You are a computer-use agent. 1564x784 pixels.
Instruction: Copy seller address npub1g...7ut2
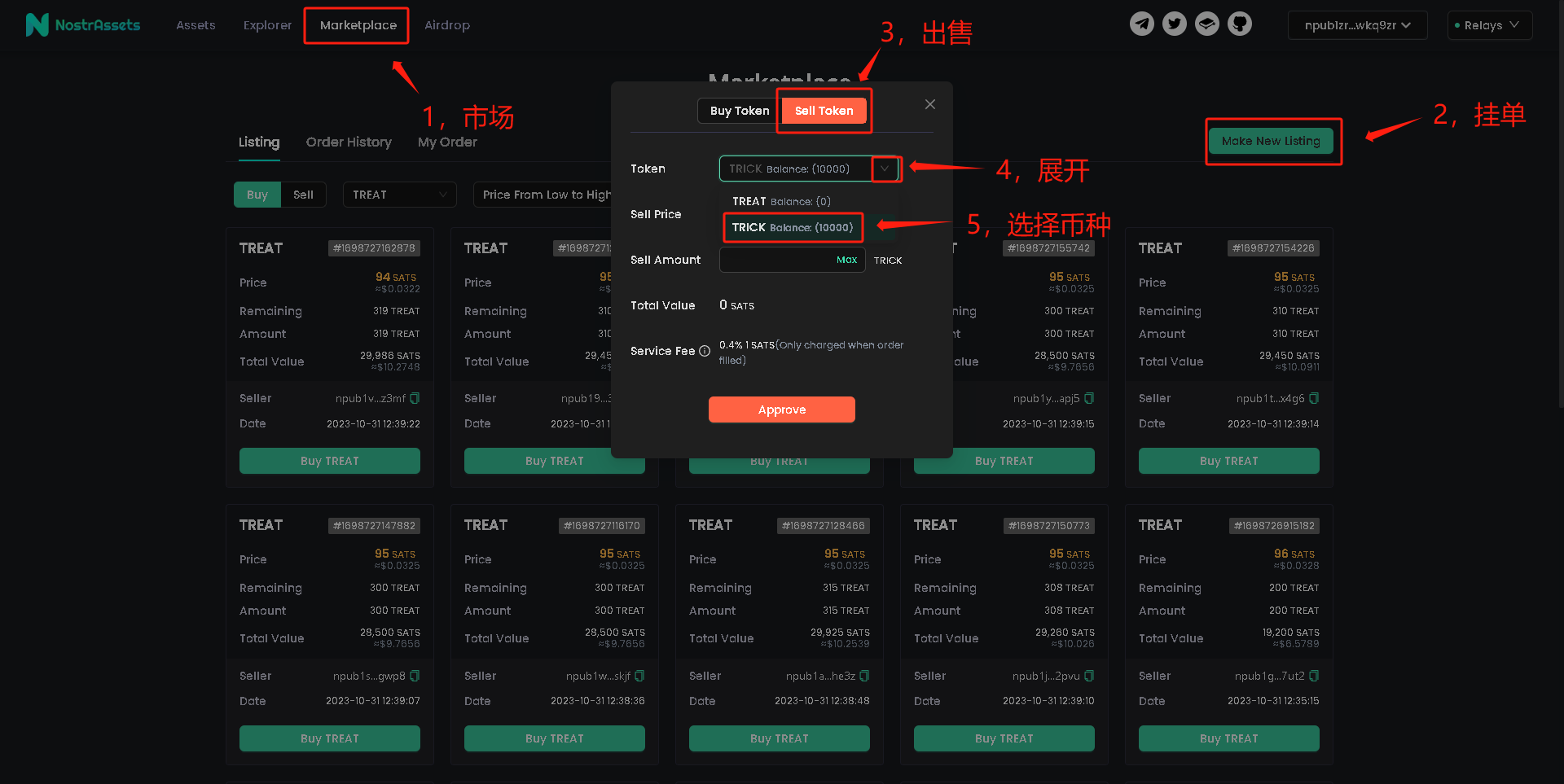pyautogui.click(x=1314, y=676)
